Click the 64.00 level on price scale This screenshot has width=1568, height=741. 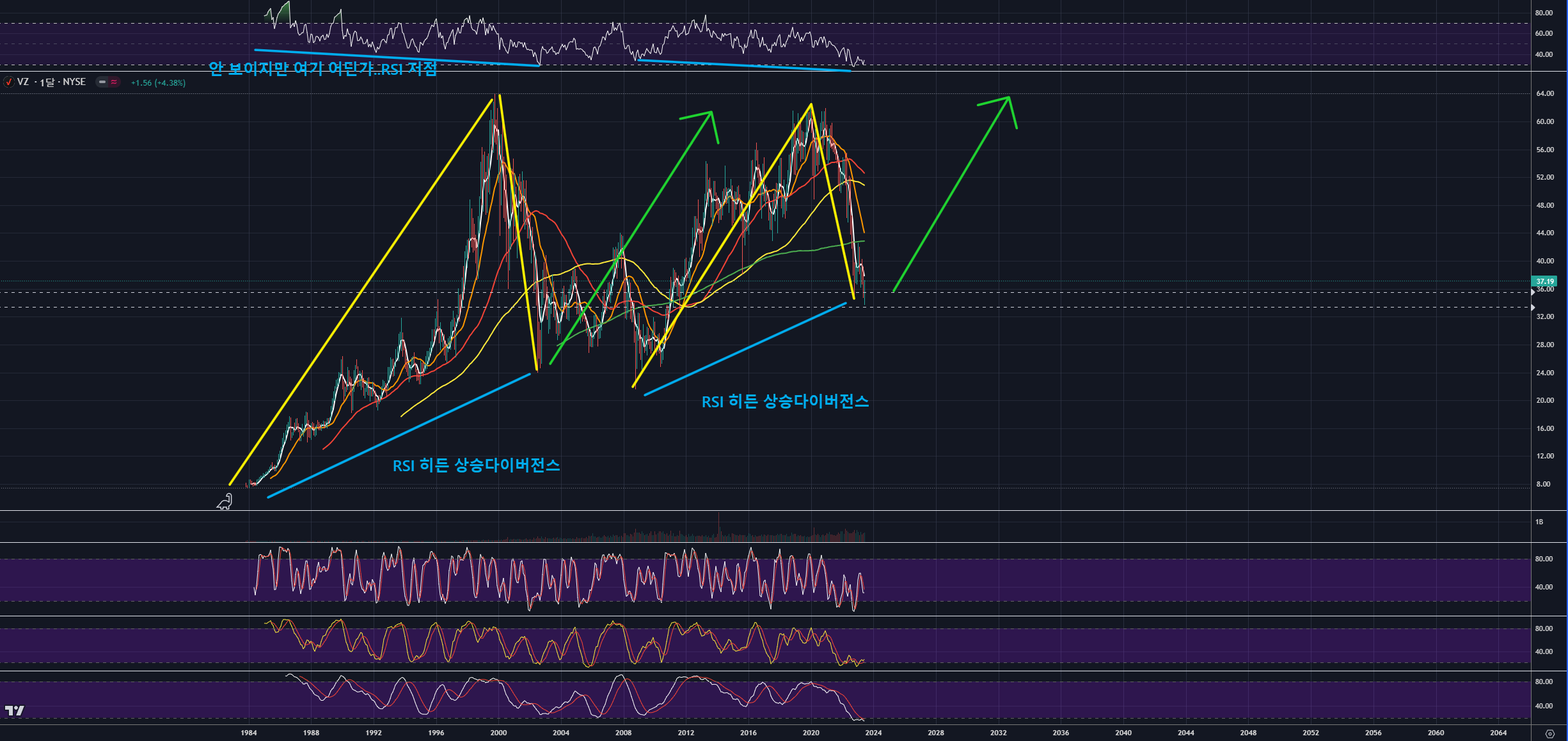pyautogui.click(x=1545, y=93)
